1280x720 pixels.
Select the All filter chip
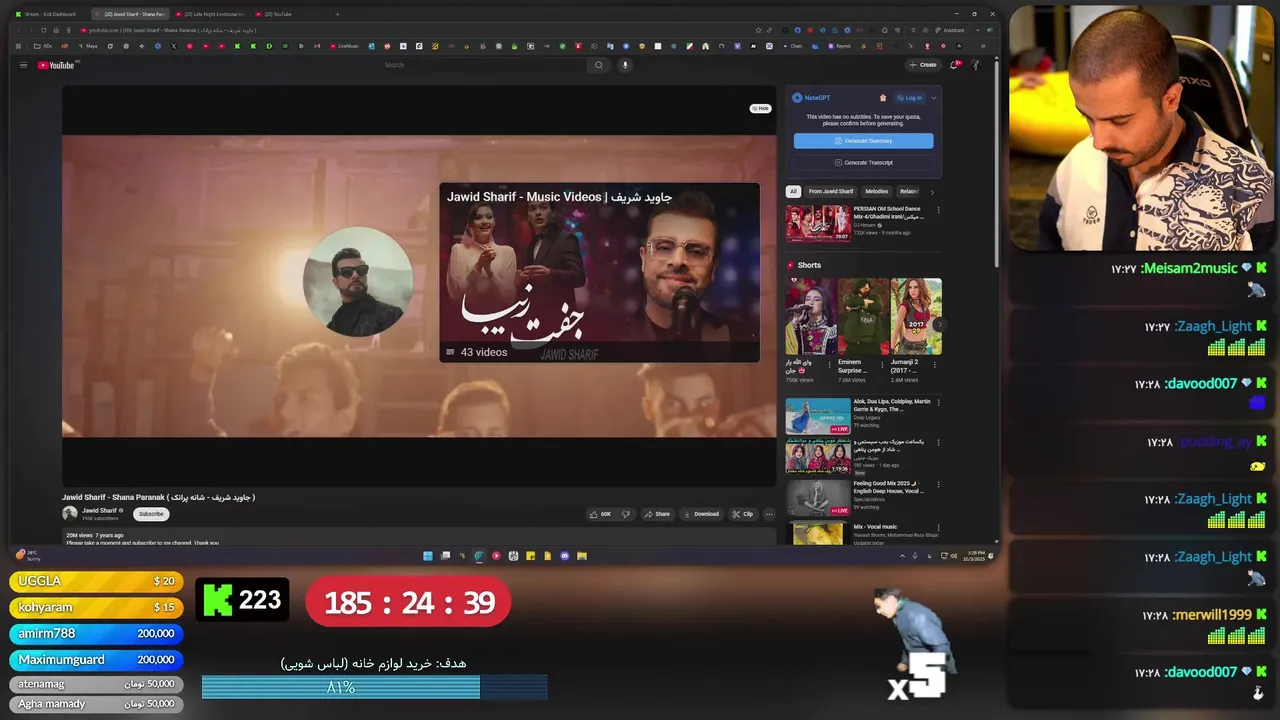pyautogui.click(x=793, y=192)
